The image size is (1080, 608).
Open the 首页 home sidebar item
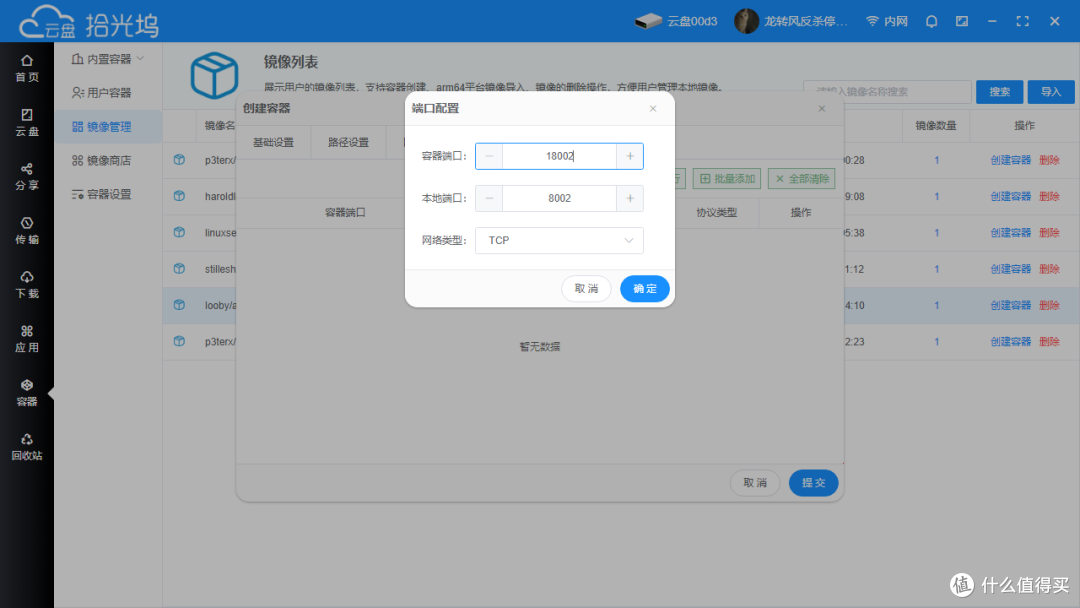[x=27, y=68]
